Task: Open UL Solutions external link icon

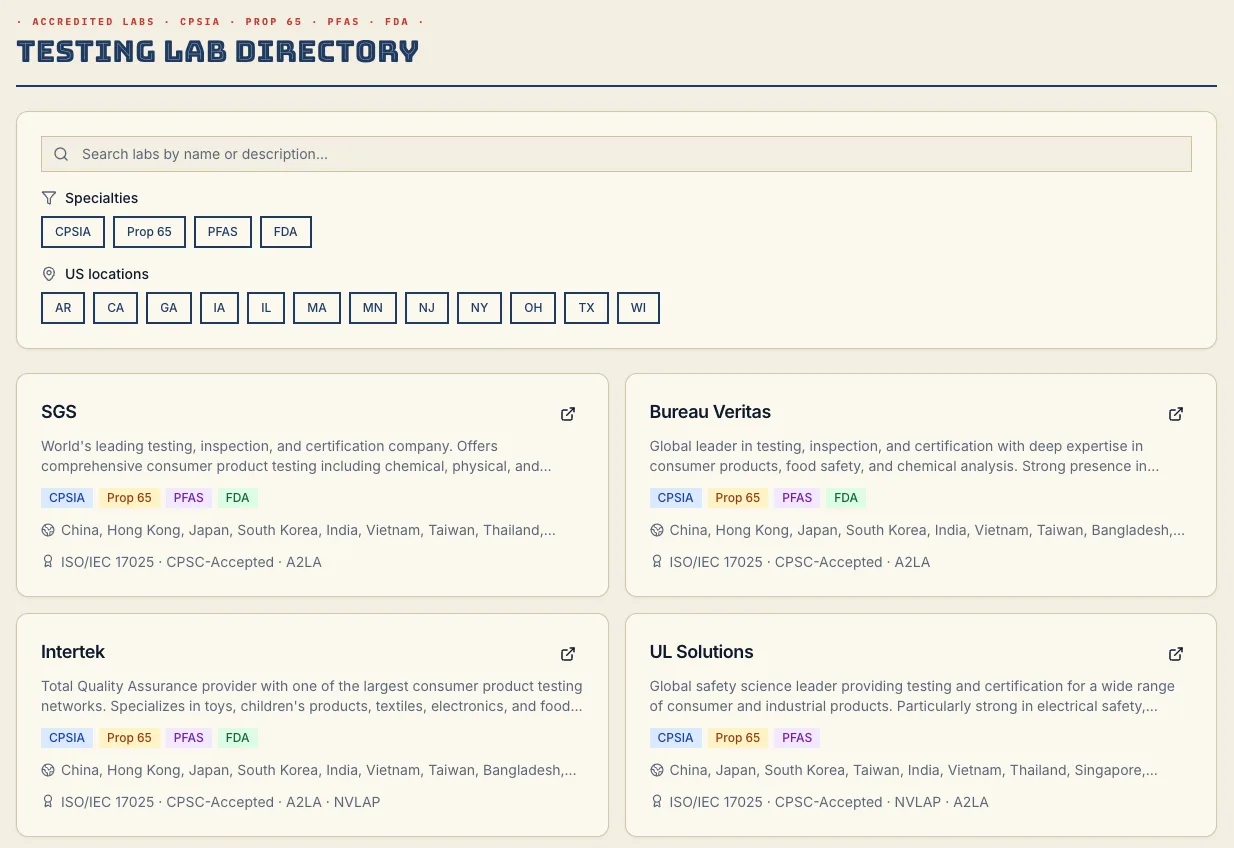Action: (1176, 654)
